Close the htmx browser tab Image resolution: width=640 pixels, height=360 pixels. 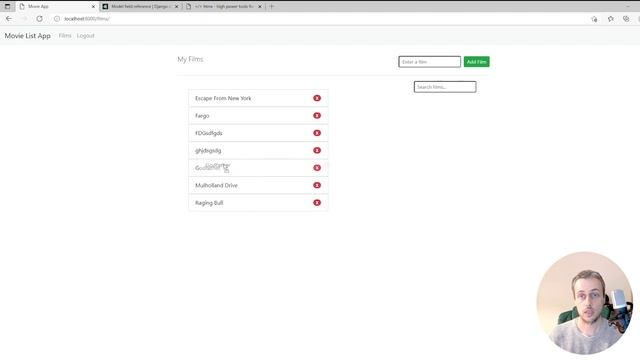[260, 7]
